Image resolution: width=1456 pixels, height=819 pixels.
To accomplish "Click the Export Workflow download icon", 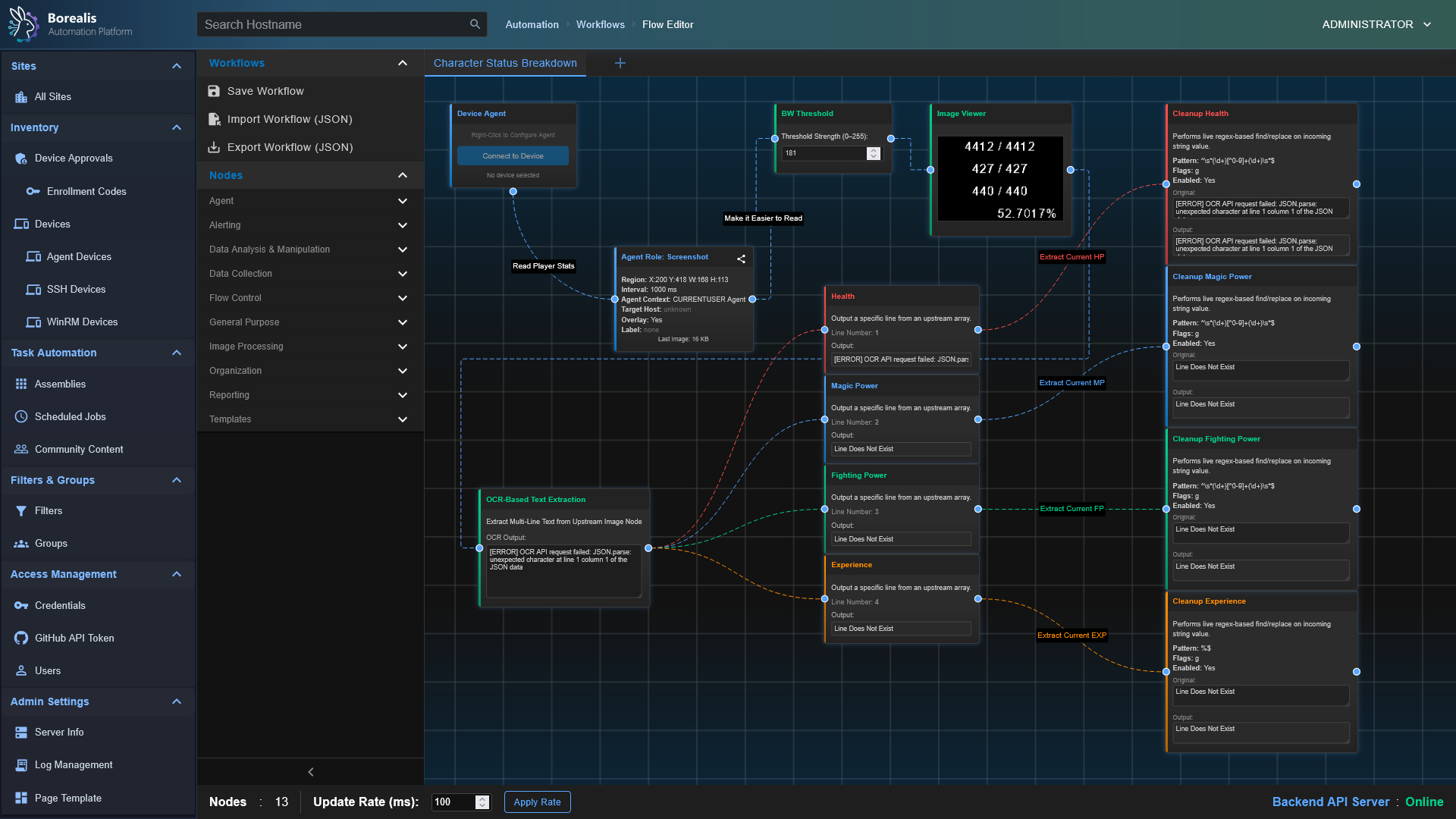I will (x=214, y=147).
